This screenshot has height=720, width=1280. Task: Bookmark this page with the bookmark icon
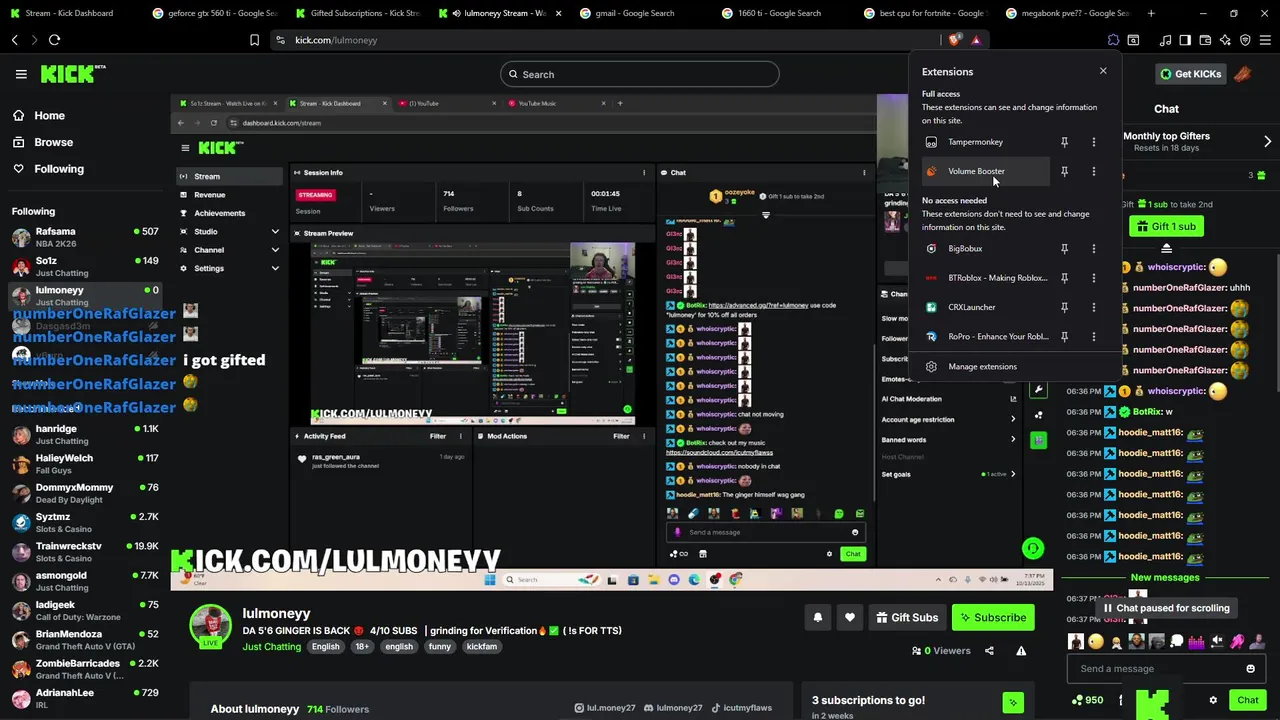tap(254, 40)
